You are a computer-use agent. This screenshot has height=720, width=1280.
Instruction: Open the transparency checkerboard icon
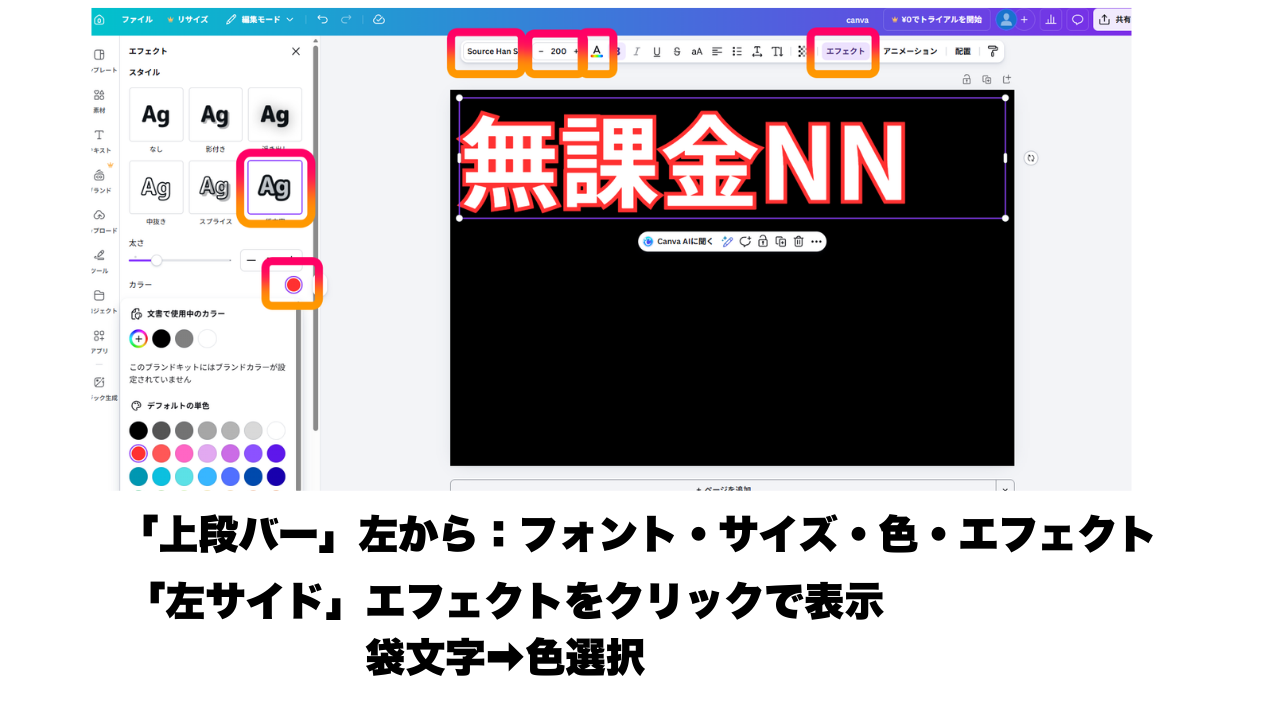coord(802,51)
